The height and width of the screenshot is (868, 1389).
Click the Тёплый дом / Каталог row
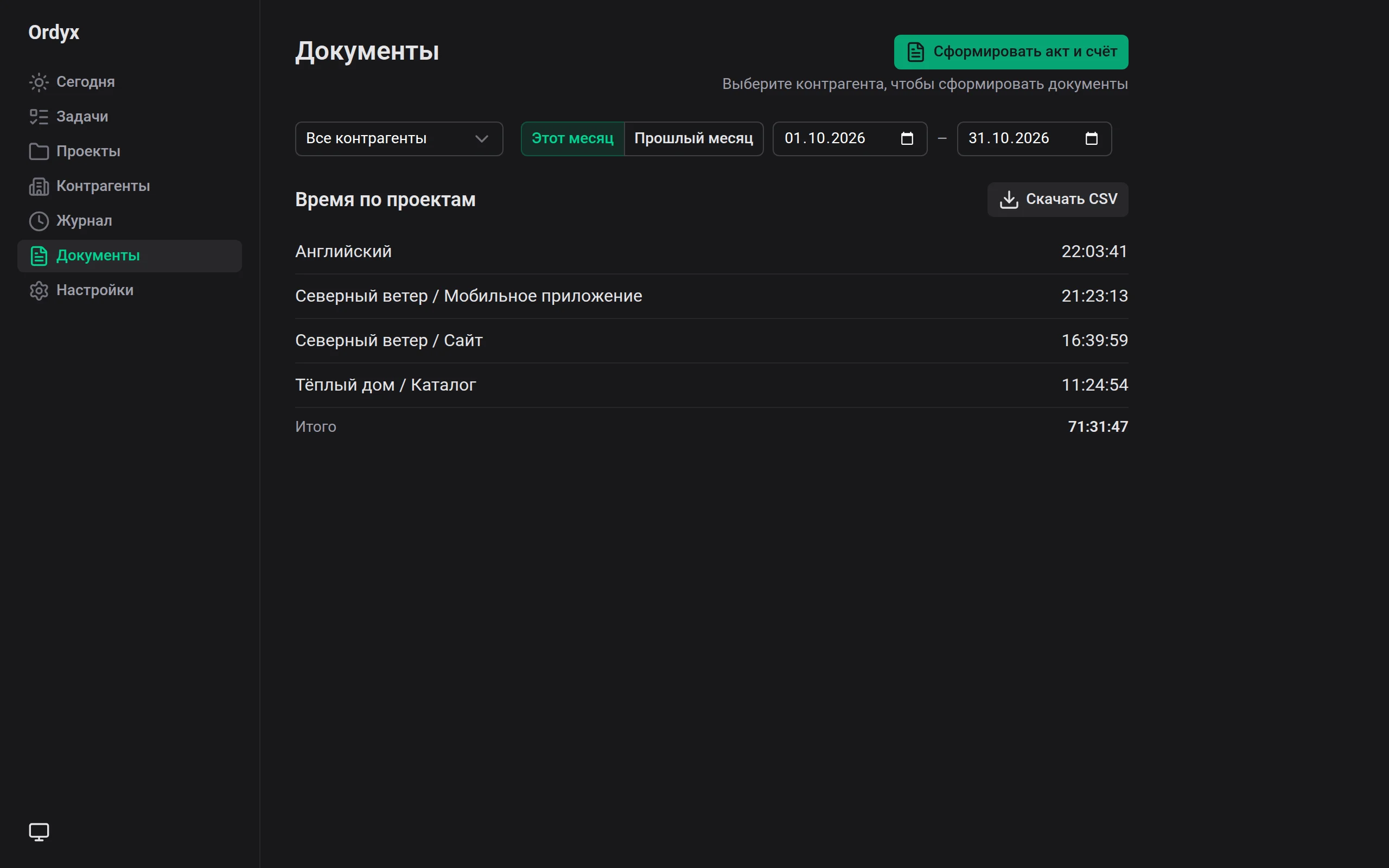click(x=712, y=385)
